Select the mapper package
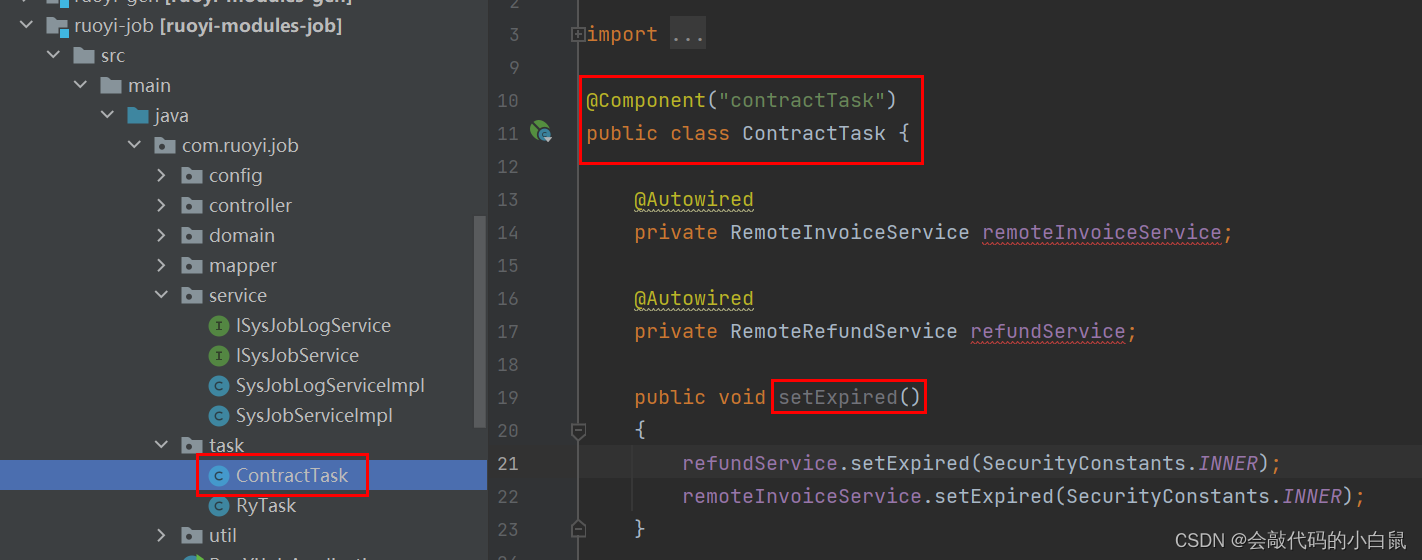 click(x=243, y=266)
